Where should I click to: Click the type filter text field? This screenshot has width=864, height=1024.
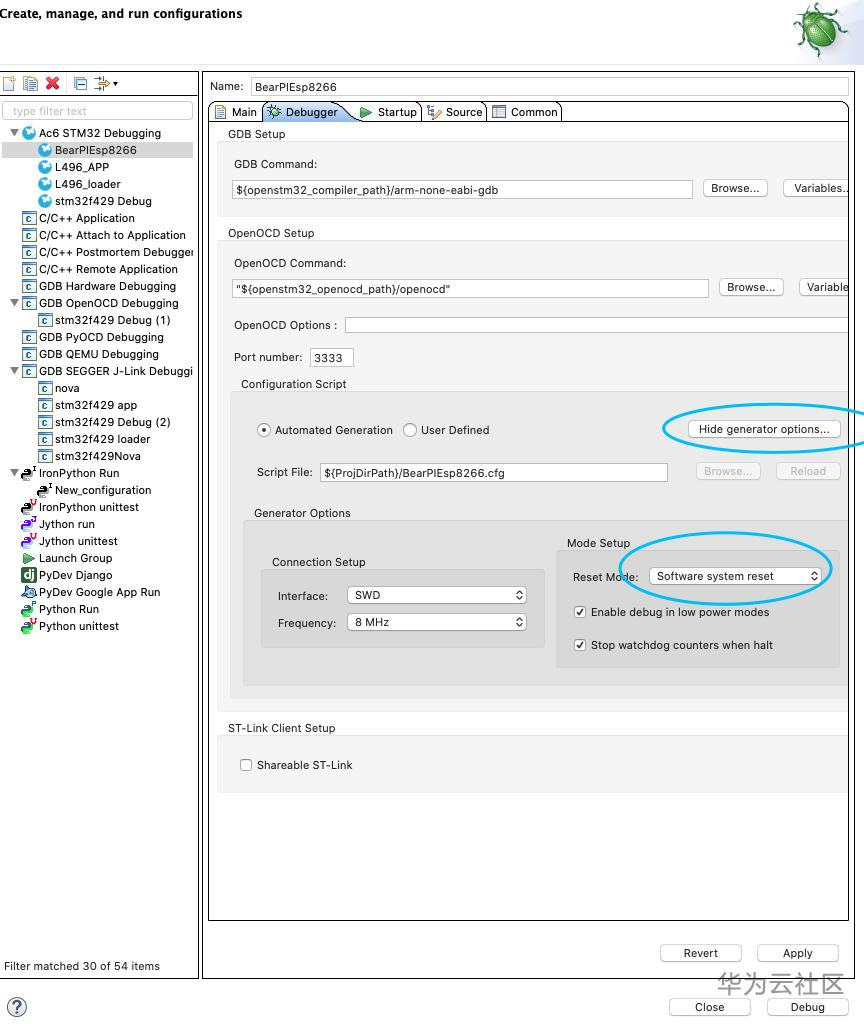pyautogui.click(x=98, y=111)
